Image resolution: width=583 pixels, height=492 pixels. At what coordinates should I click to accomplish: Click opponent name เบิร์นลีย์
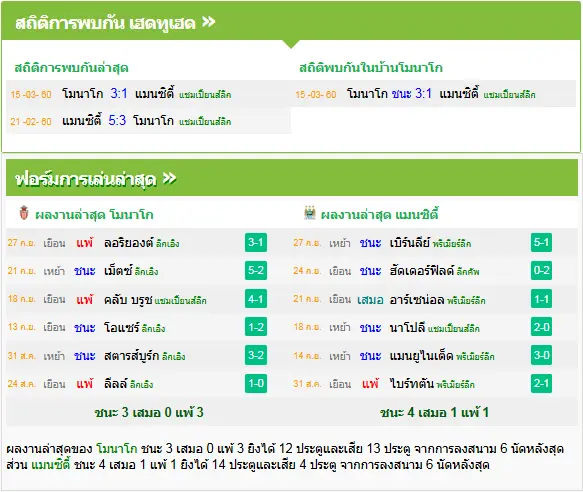pyautogui.click(x=410, y=242)
